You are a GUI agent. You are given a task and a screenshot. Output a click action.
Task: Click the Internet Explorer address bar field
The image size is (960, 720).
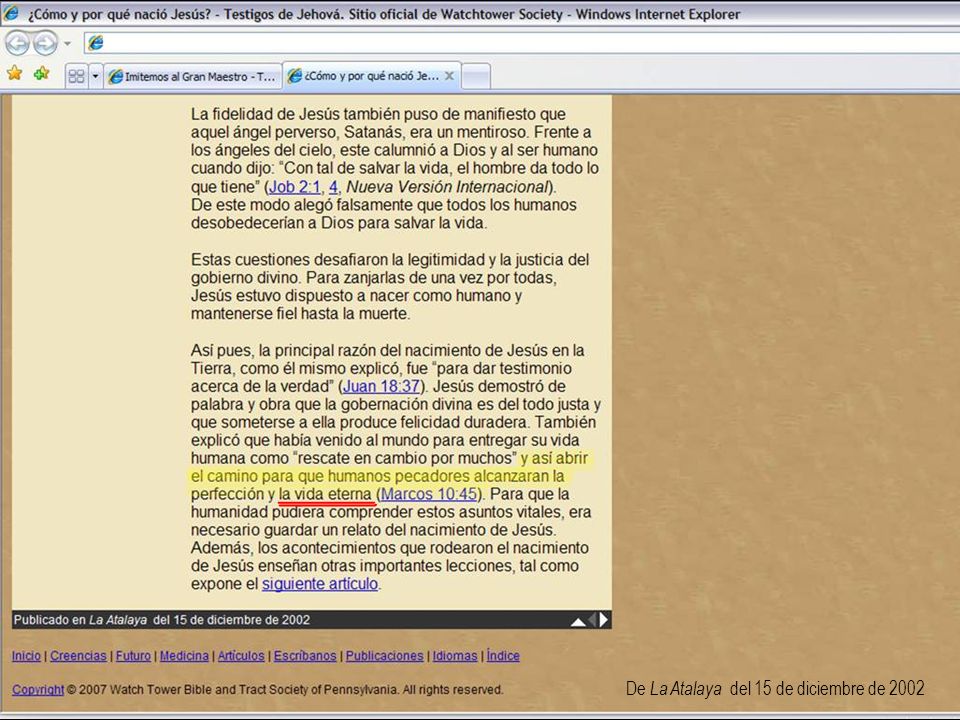pos(522,43)
